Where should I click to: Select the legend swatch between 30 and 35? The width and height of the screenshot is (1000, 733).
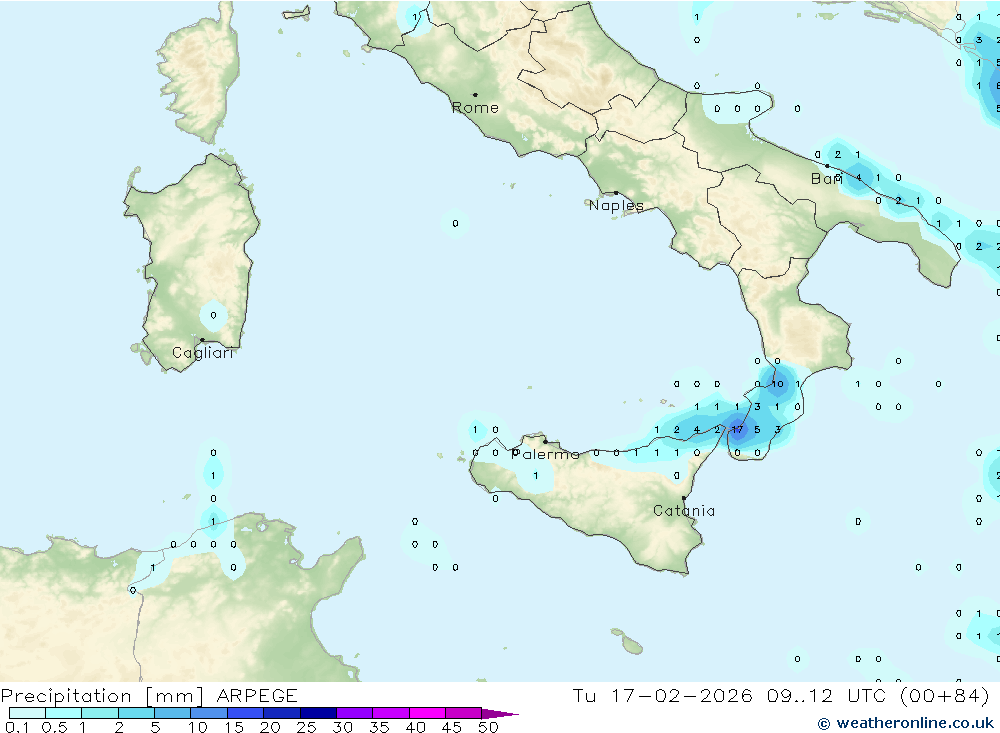354,714
